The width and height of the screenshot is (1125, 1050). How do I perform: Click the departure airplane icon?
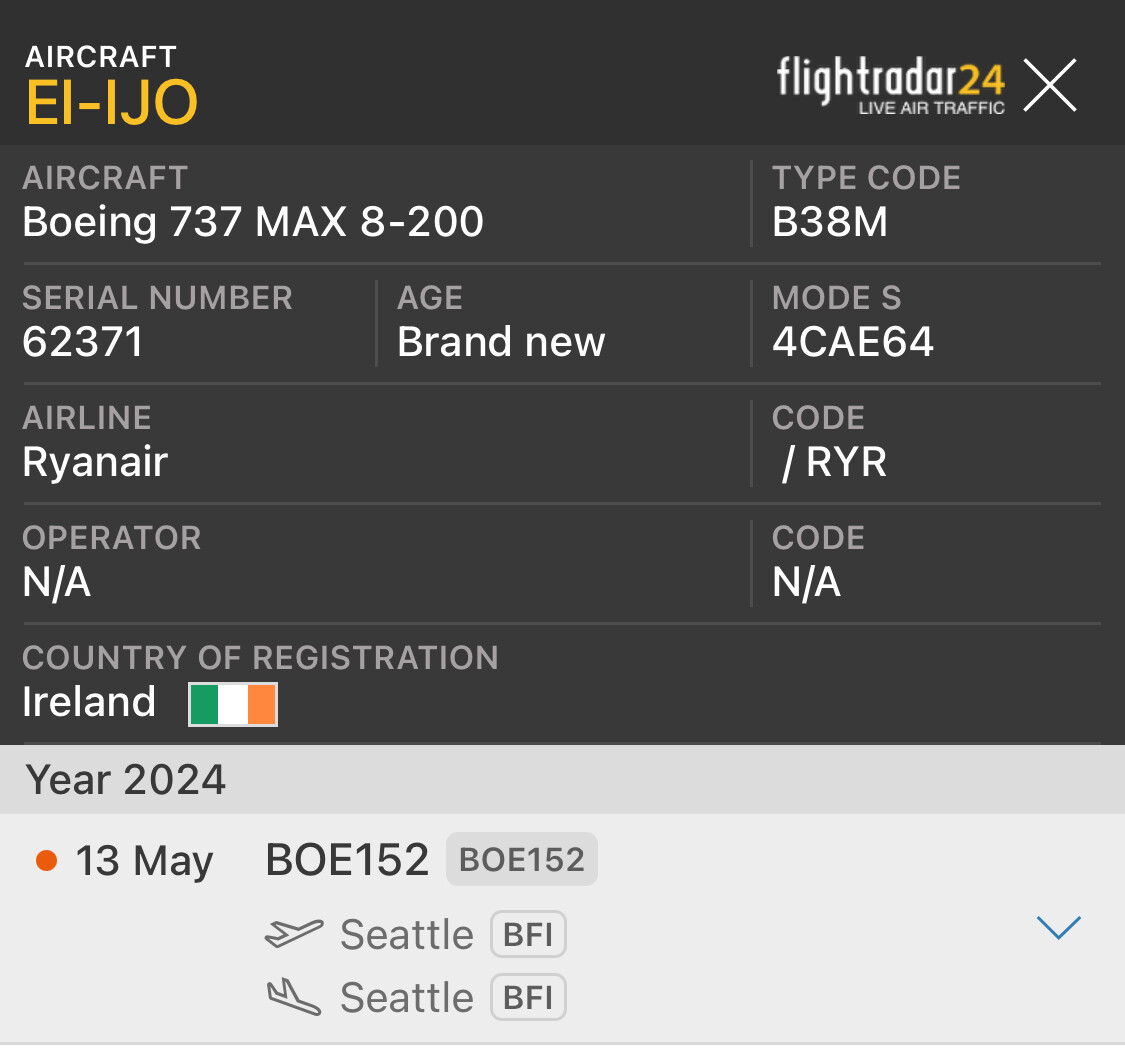(294, 934)
